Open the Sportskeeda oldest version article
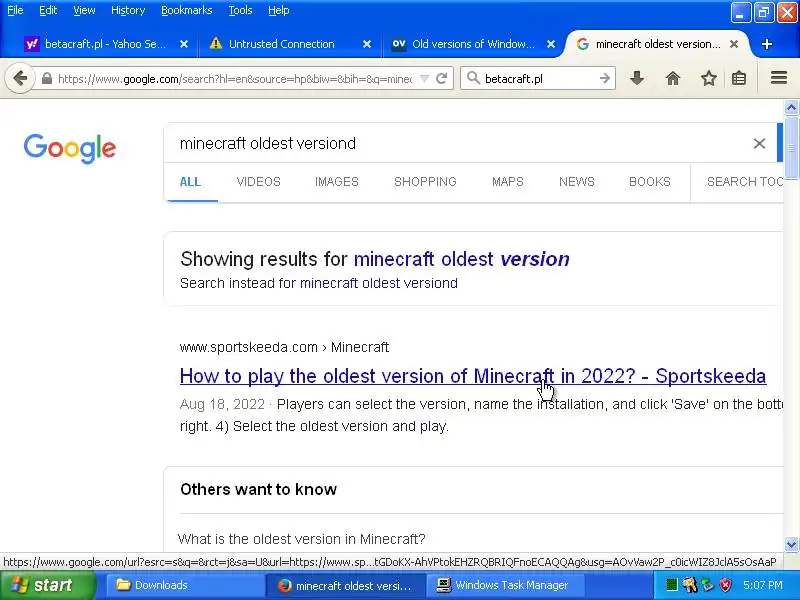 click(473, 376)
